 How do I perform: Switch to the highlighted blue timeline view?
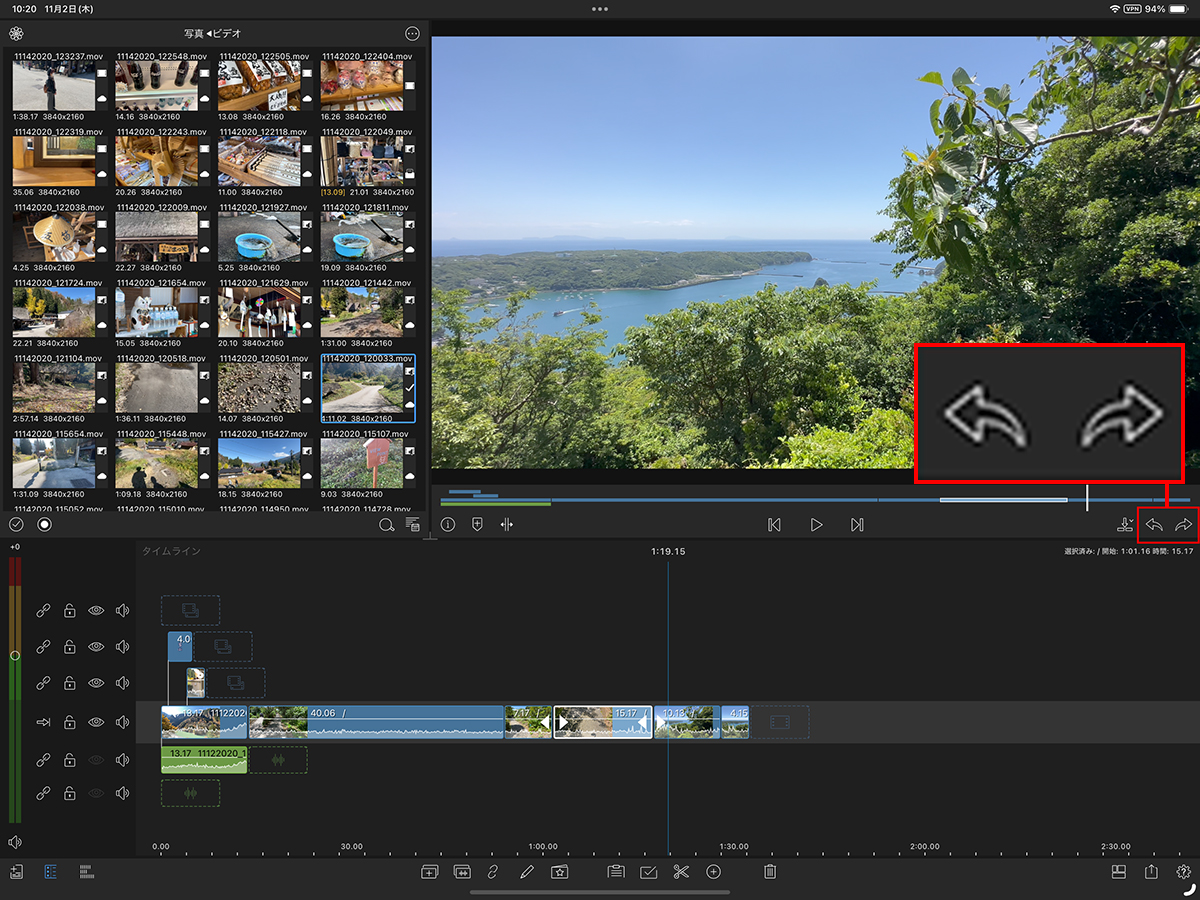tap(50, 872)
